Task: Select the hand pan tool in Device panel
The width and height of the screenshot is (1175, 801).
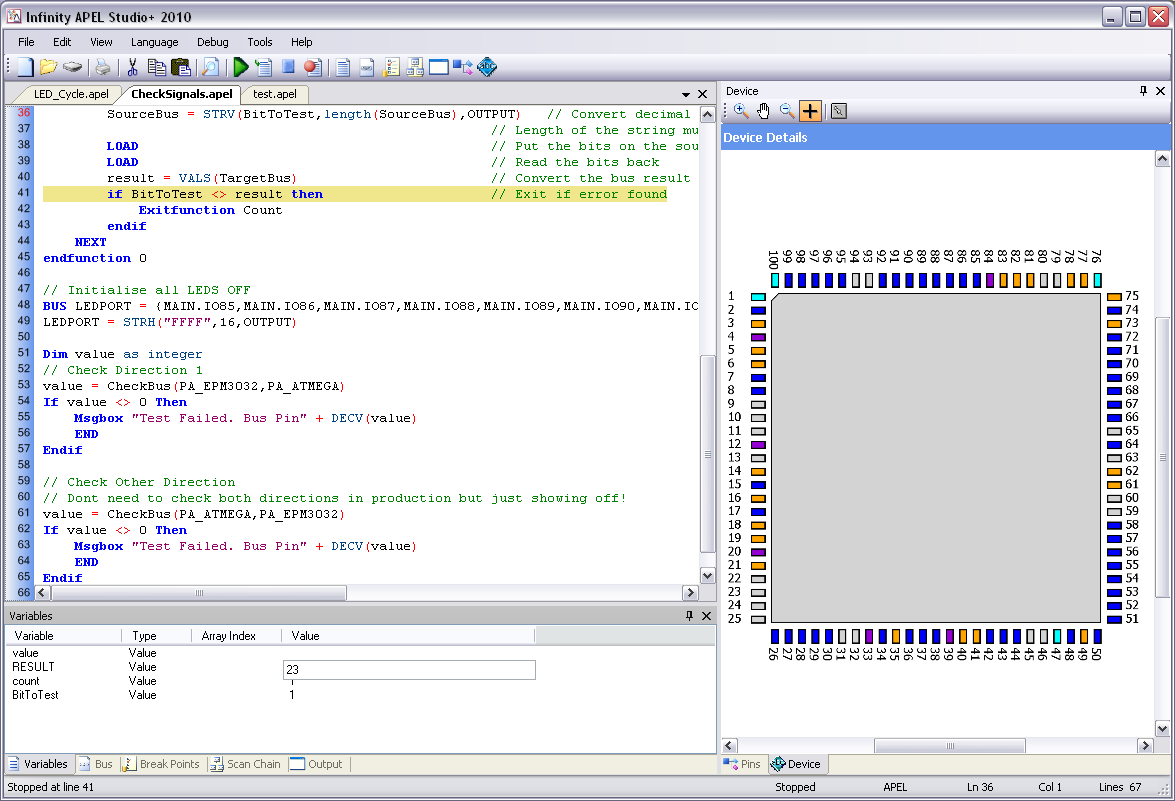Action: [x=764, y=111]
